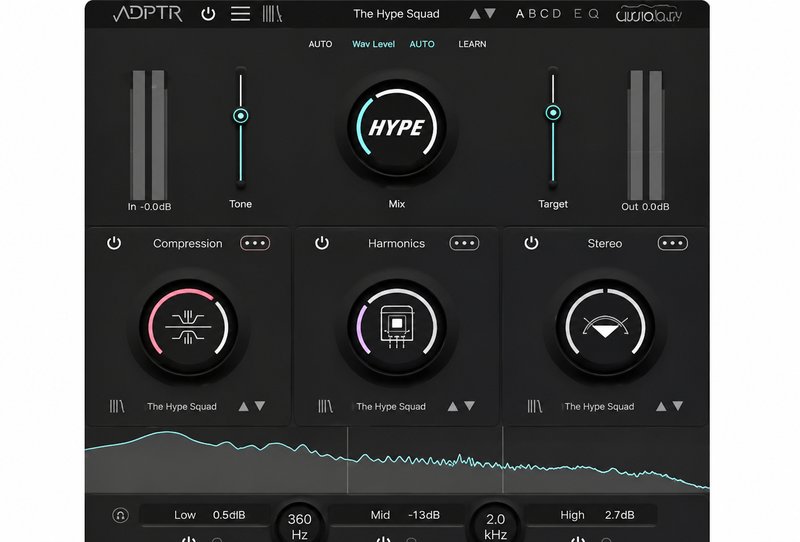Viewport: 800px width, 542px height.
Task: Open the Stereo more options button
Action: click(672, 243)
